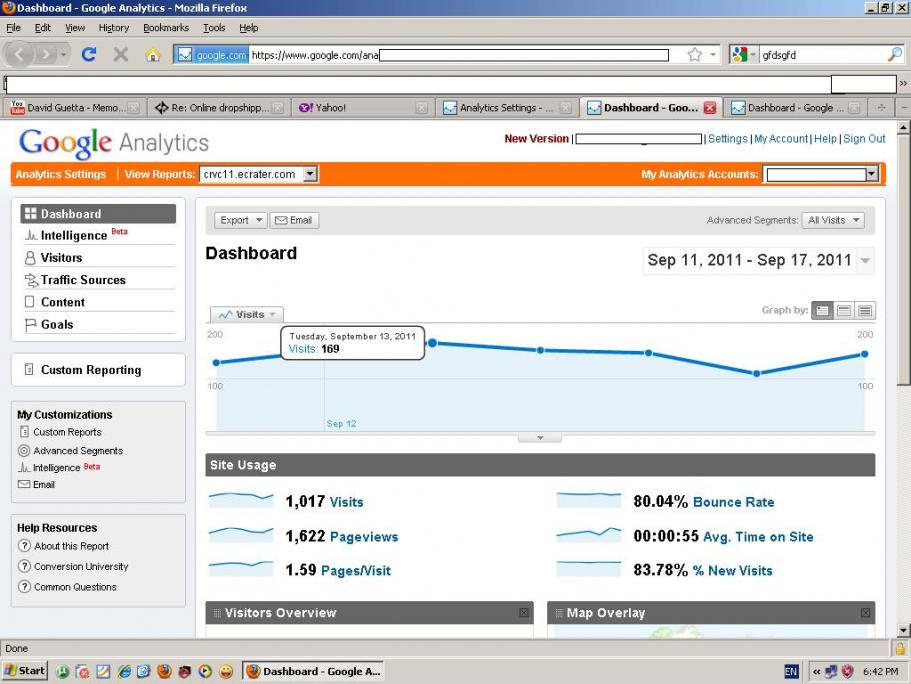This screenshot has height=684, width=911.
Task: Open the Export dropdown
Action: tap(241, 220)
